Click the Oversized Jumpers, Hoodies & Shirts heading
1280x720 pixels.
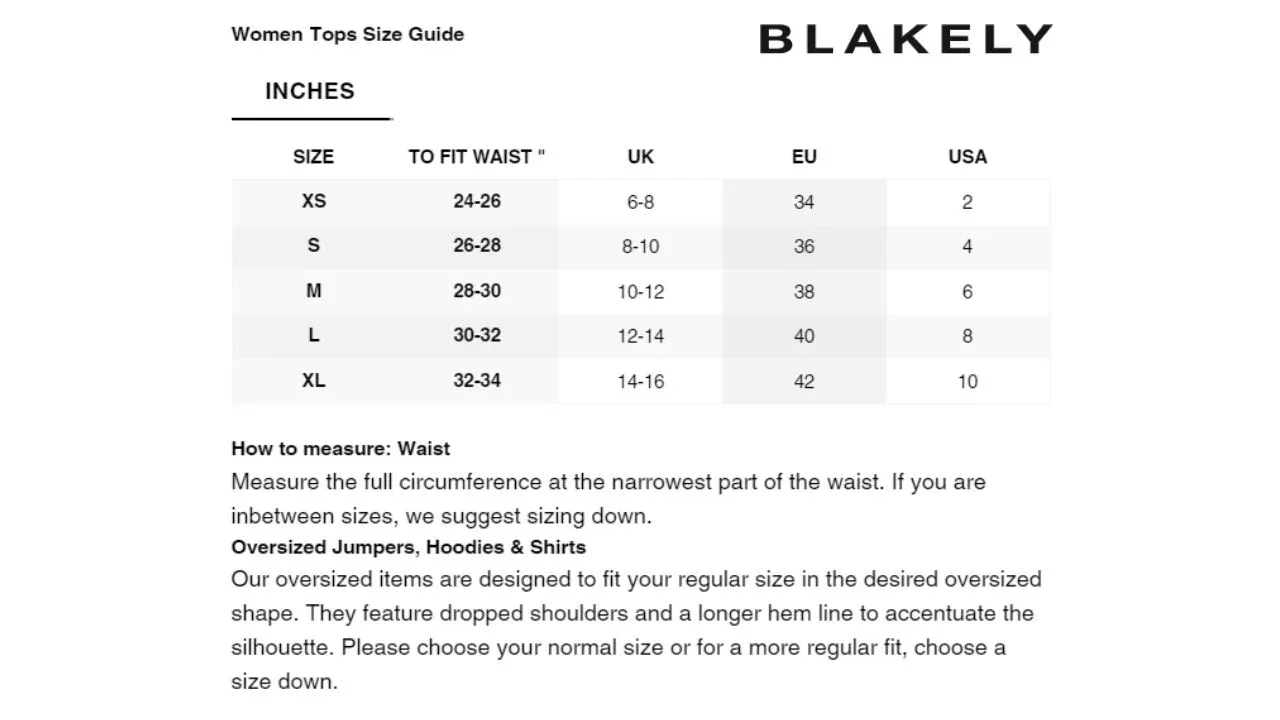pyautogui.click(x=408, y=547)
